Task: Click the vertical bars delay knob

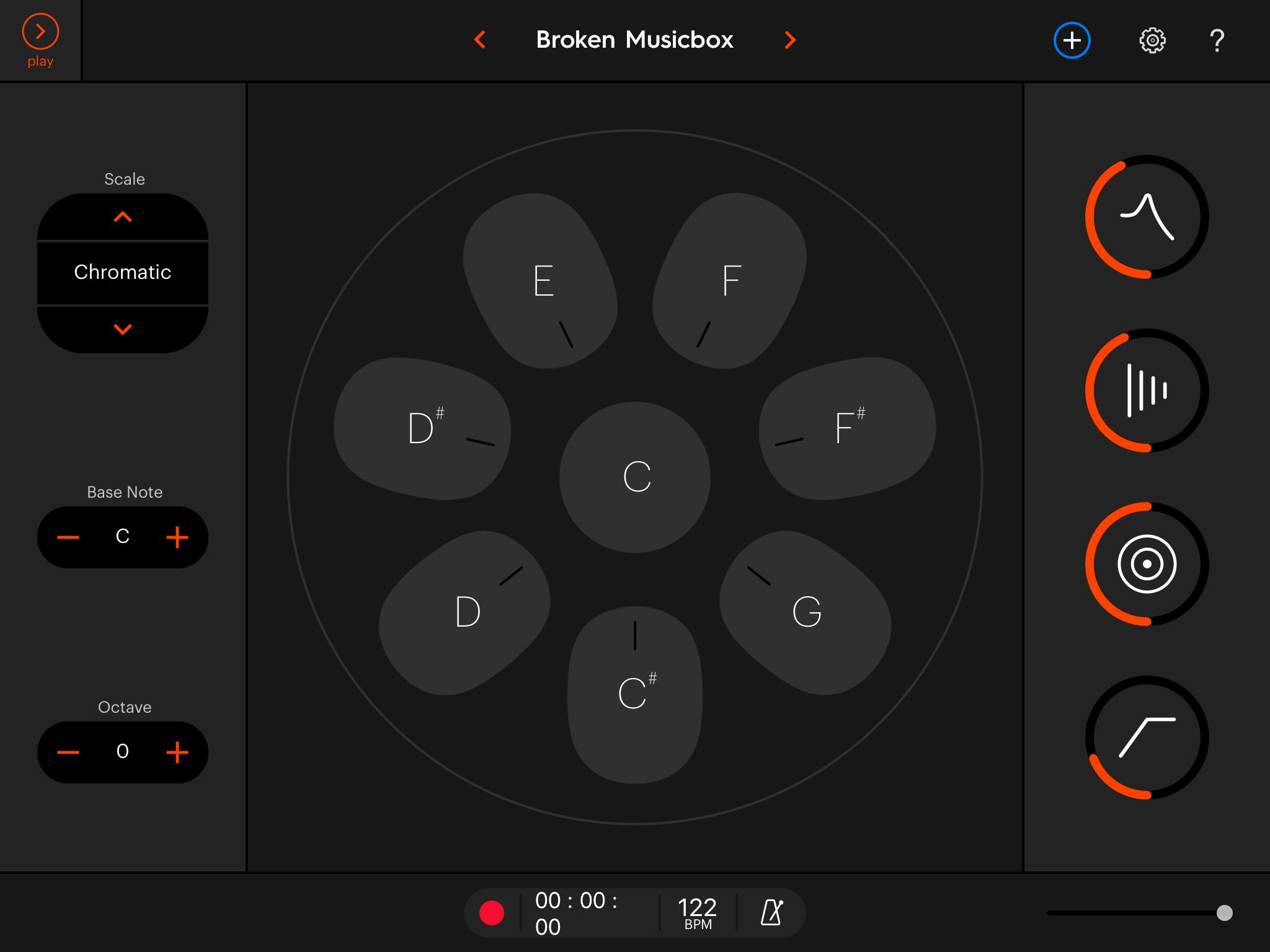Action: point(1147,390)
